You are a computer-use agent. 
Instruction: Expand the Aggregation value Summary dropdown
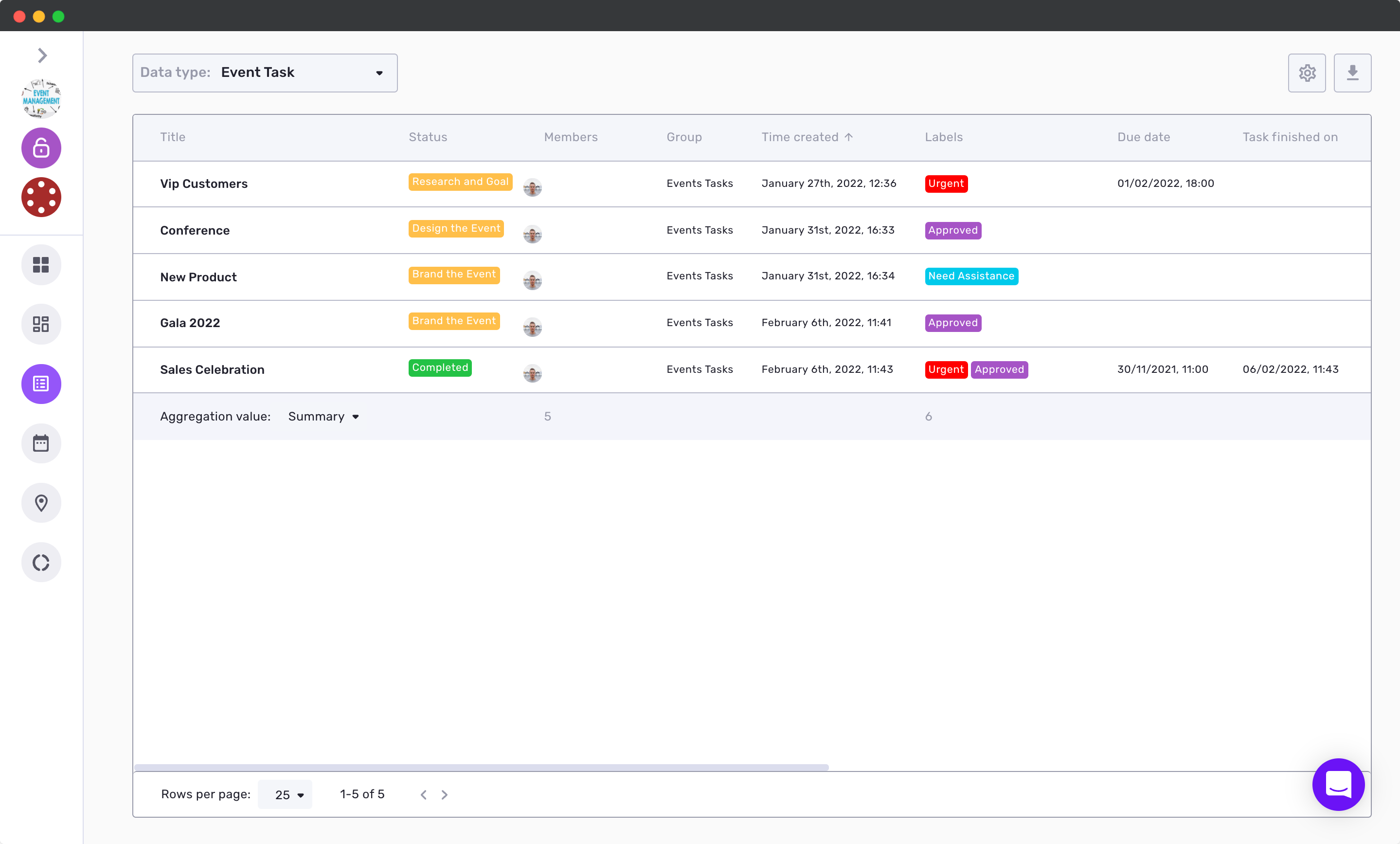323,417
